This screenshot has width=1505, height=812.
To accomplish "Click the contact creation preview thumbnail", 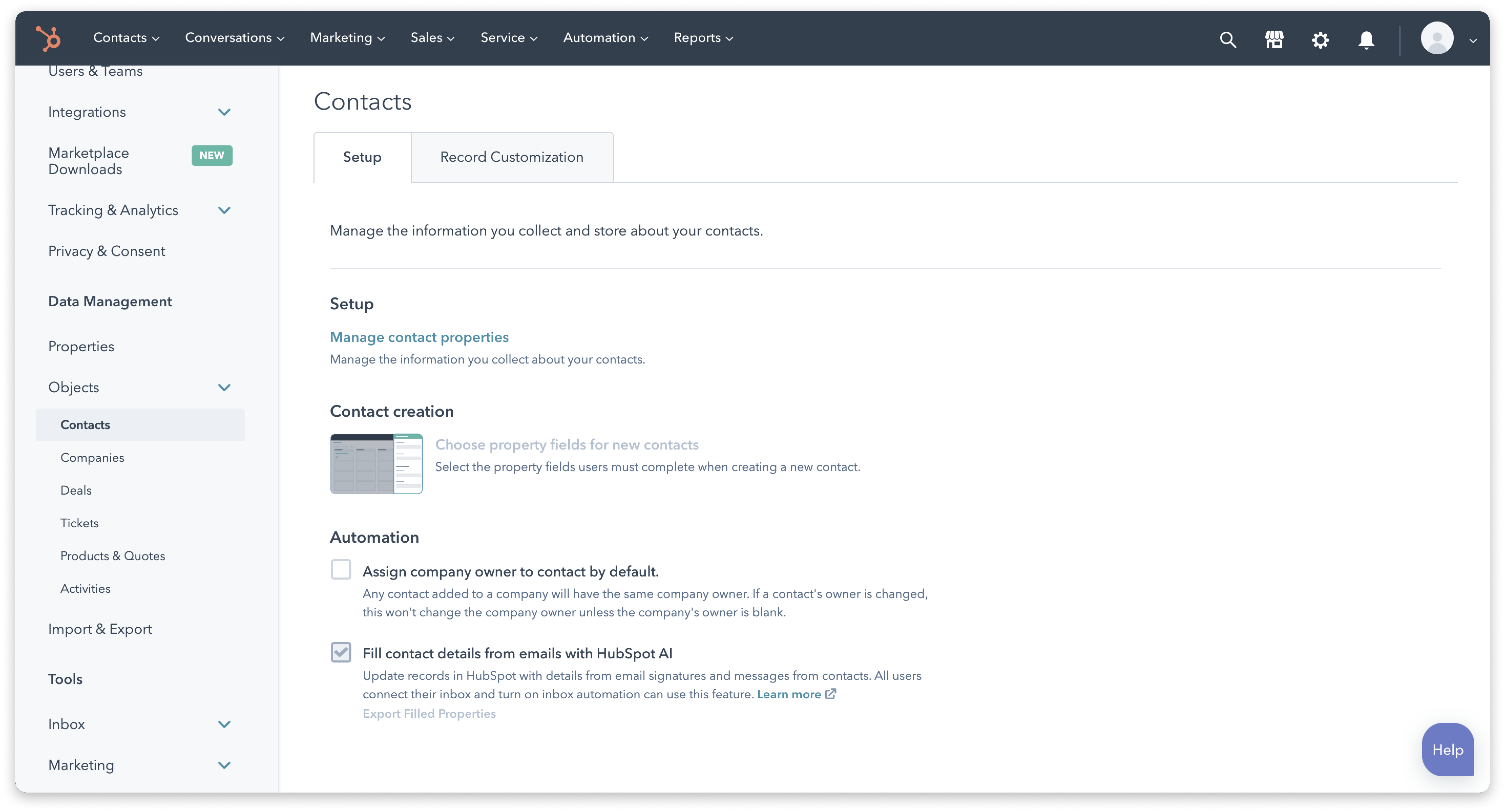I will 376,464.
